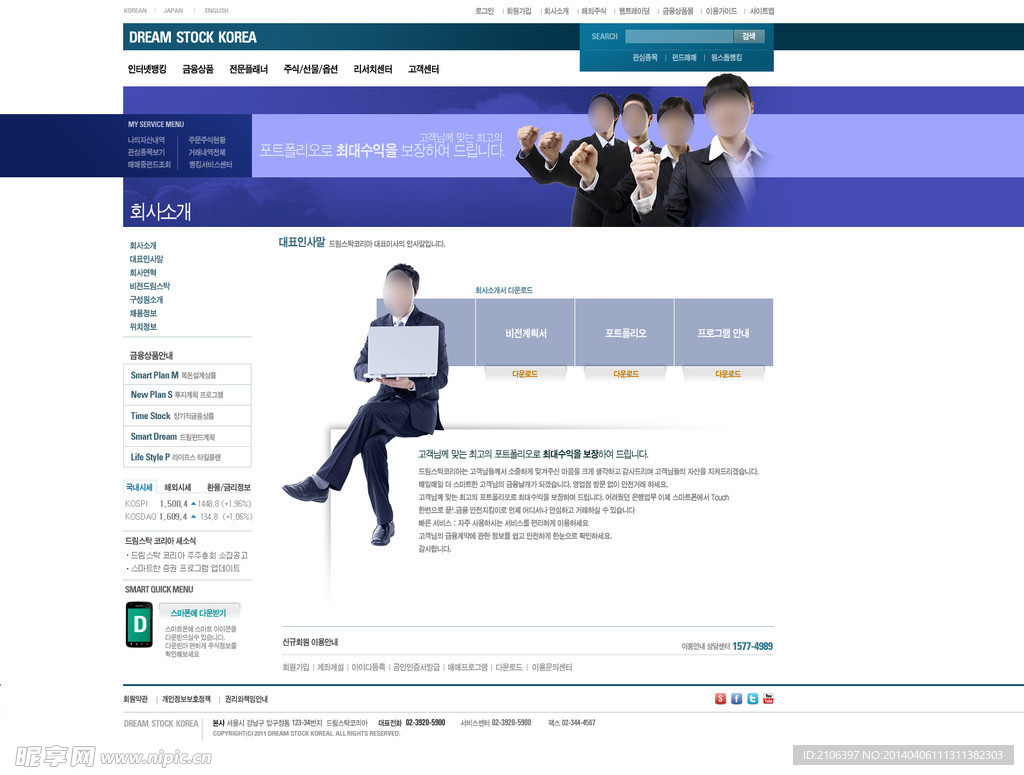Download the 비전계획서 file
The height and width of the screenshot is (775, 1024).
tap(525, 374)
